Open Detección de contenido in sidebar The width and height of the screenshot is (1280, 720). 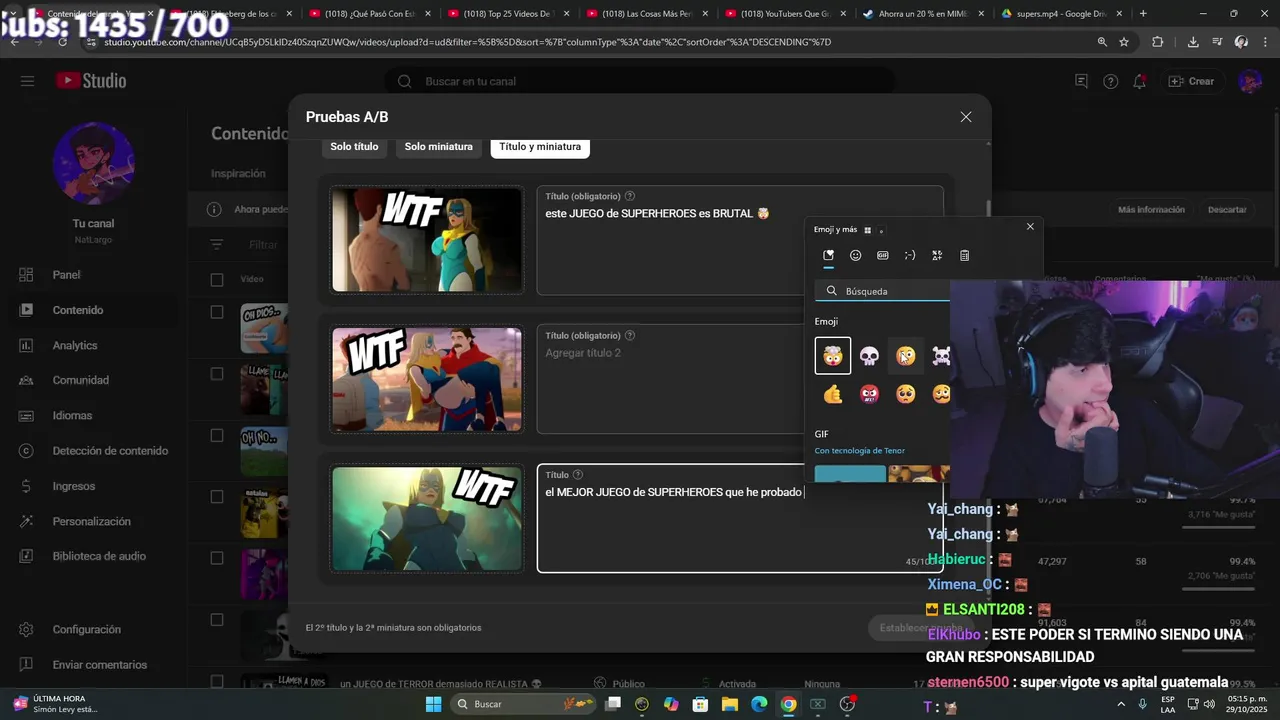pyautogui.click(x=94, y=451)
